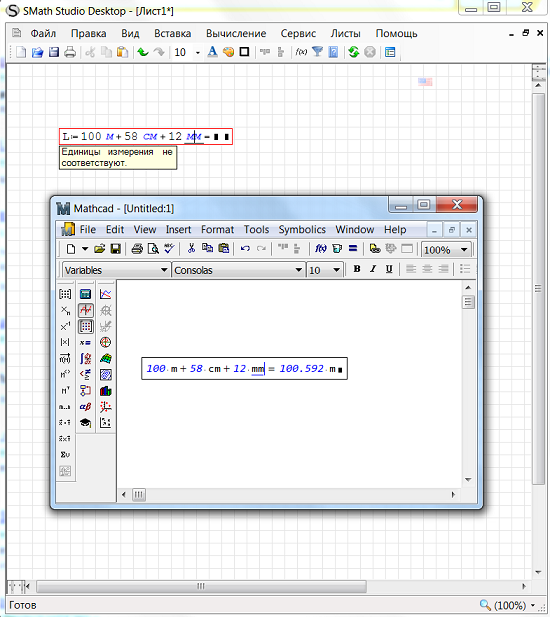Open Вид menu in SMath Studio
Viewport: 550px width, 617px height.
point(130,33)
